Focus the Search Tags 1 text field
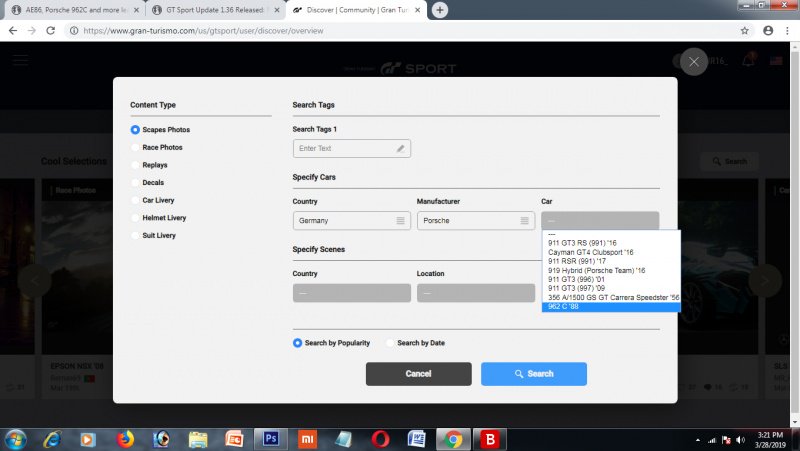Screen dimensions: 800x451 click(352, 148)
